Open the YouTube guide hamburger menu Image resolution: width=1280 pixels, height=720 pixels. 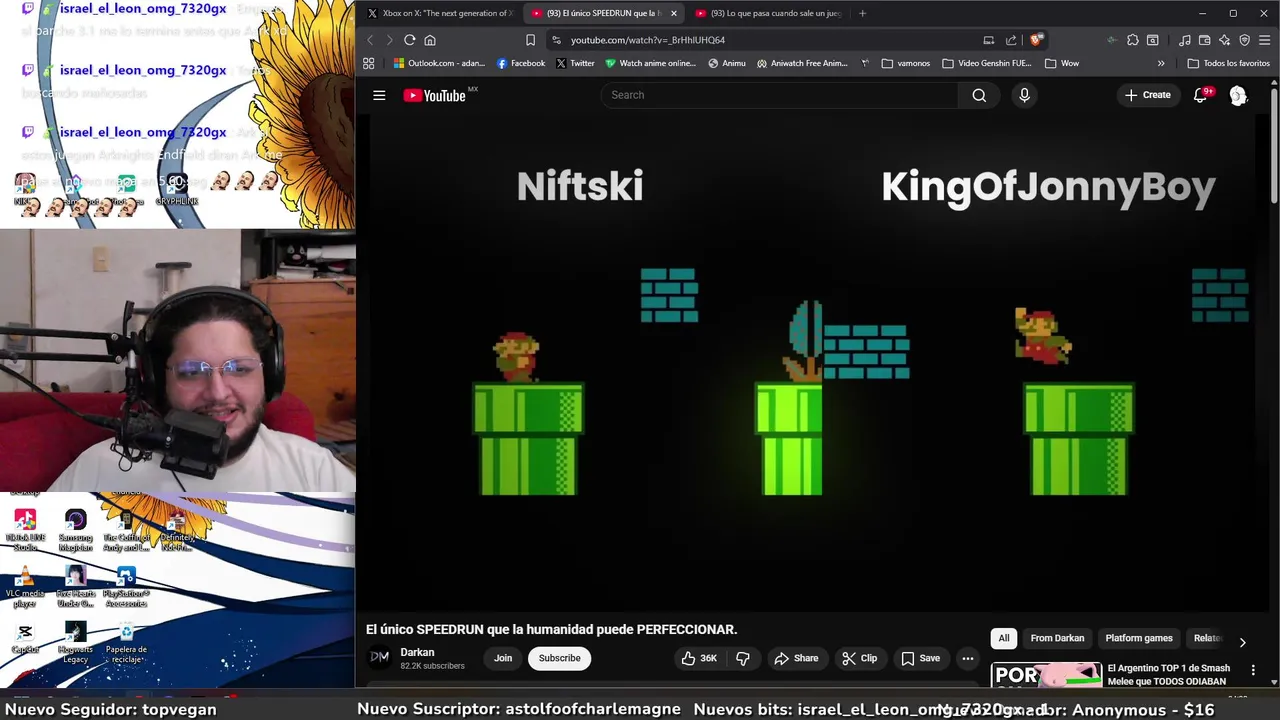(x=379, y=95)
